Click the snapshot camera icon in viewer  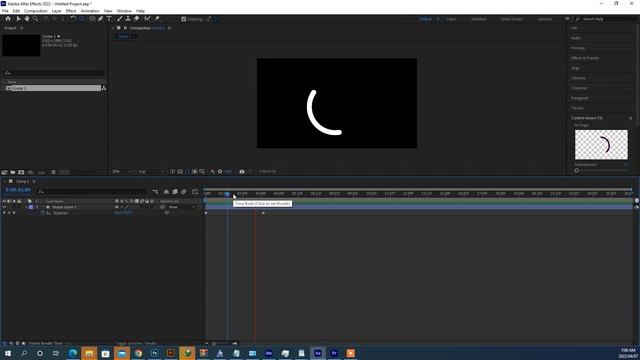click(x=242, y=172)
